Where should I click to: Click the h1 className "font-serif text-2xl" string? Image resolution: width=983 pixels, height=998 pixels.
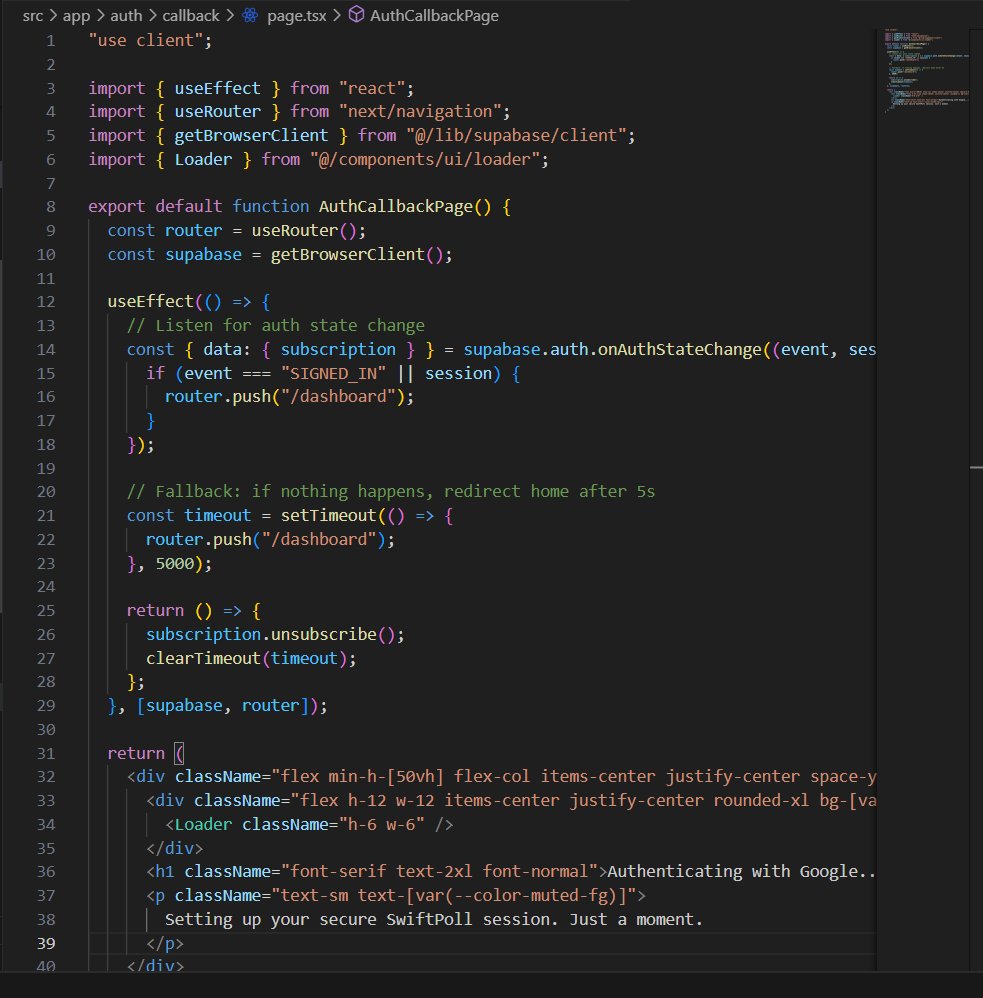439,872
